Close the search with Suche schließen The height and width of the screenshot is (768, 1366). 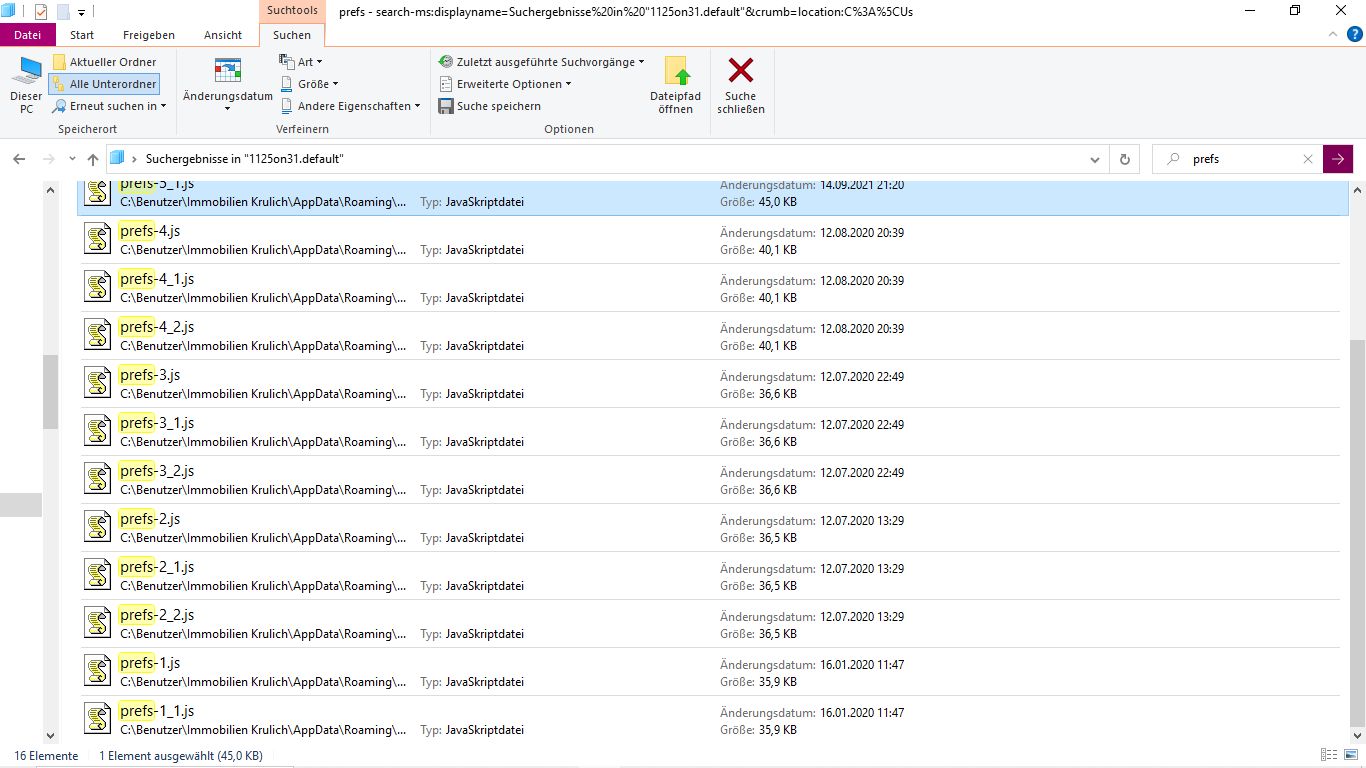point(740,72)
